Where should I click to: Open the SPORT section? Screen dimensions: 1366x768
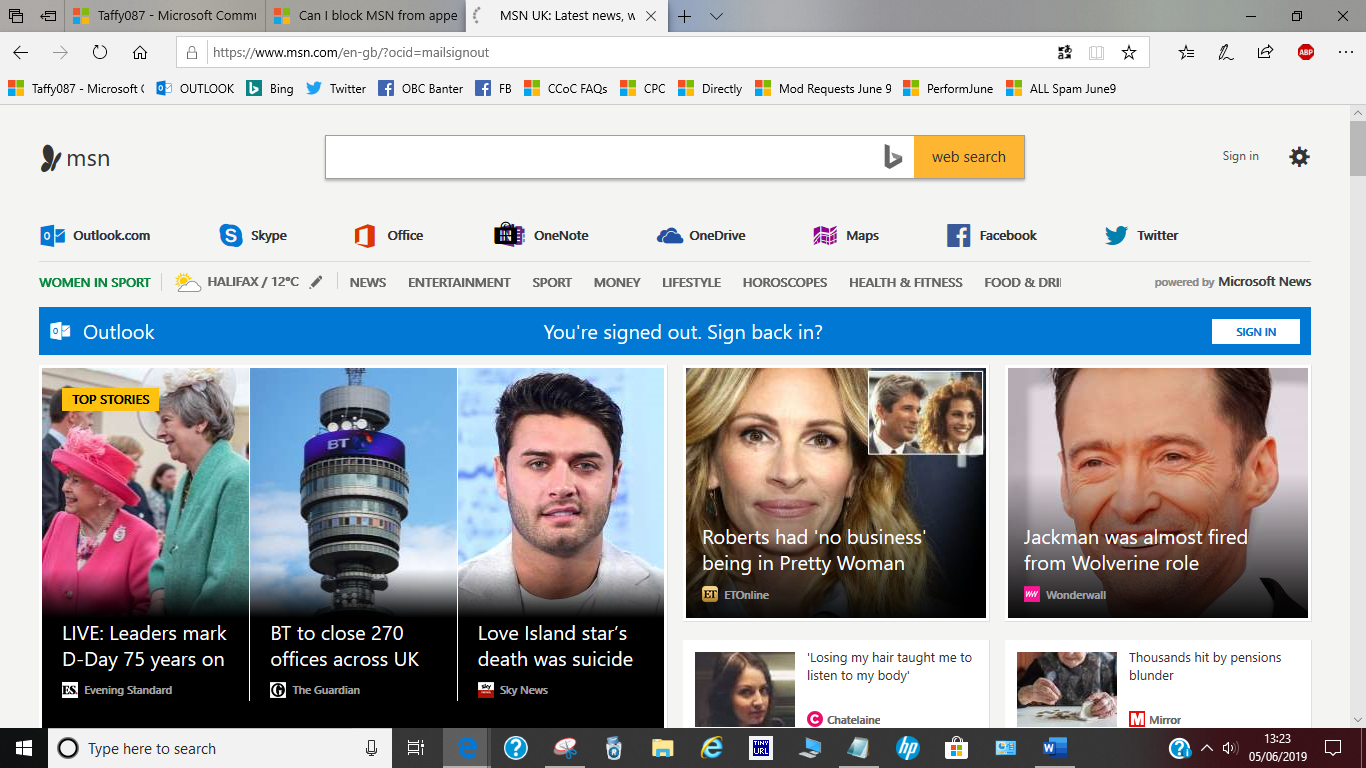(x=552, y=282)
